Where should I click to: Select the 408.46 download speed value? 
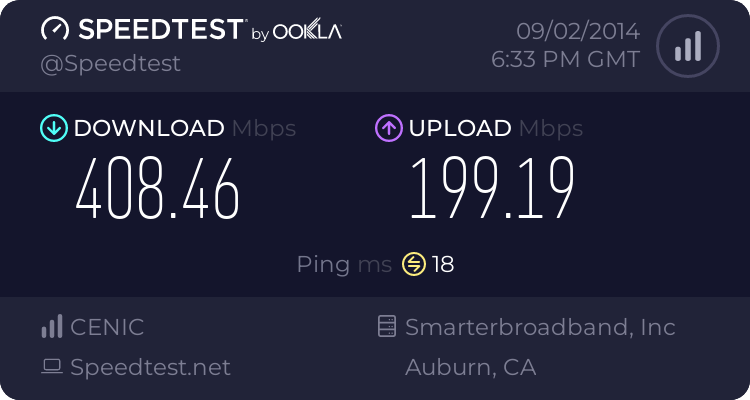(x=157, y=189)
